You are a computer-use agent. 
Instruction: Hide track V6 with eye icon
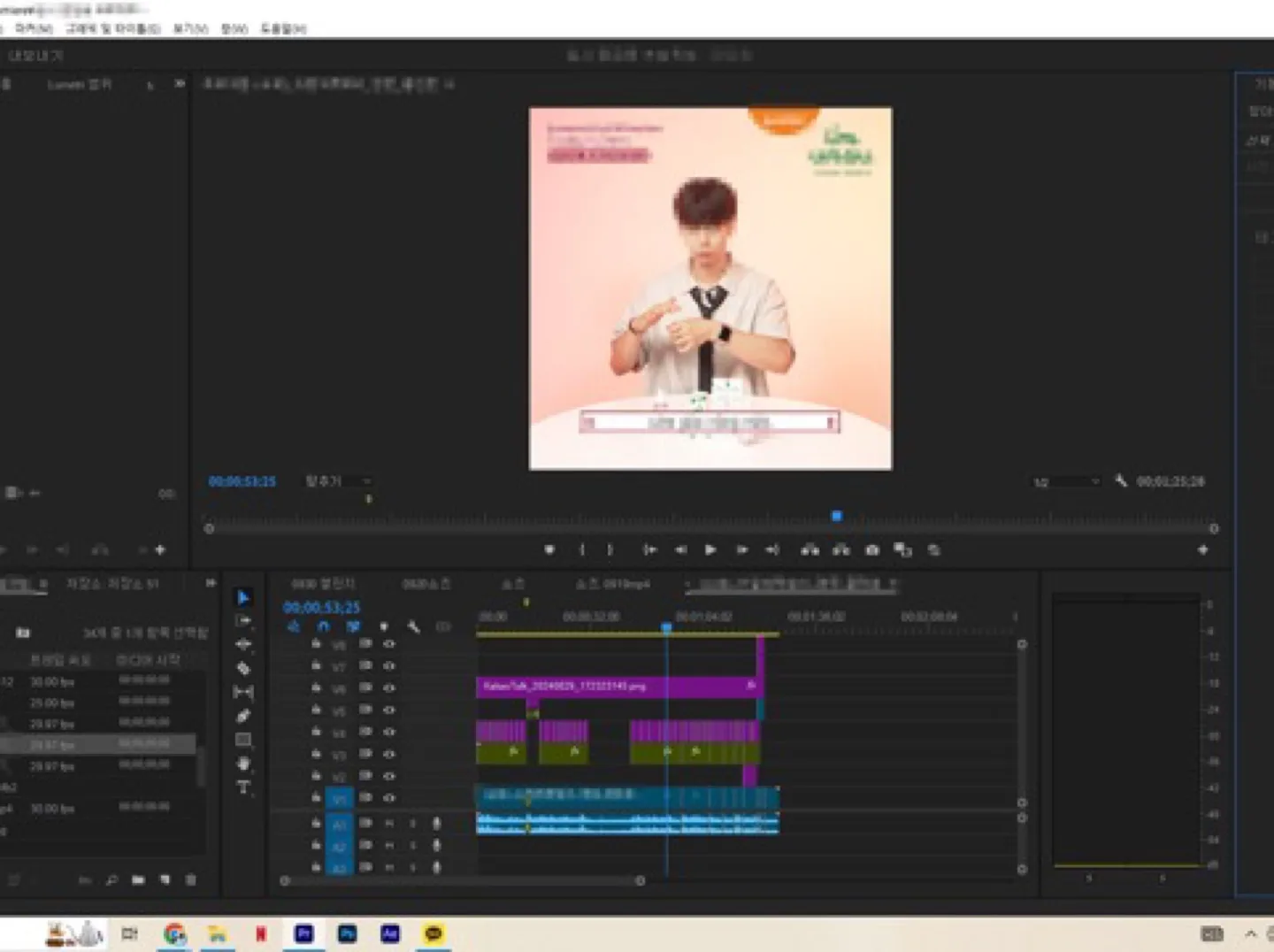point(388,687)
